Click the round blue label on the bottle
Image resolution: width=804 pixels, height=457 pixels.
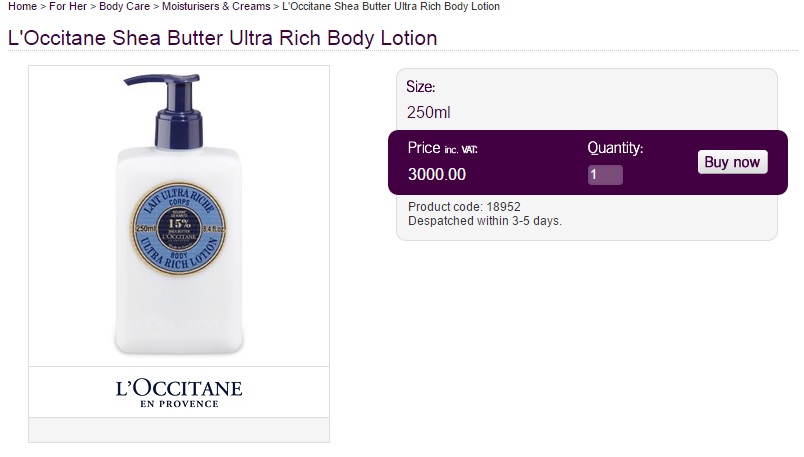click(178, 227)
